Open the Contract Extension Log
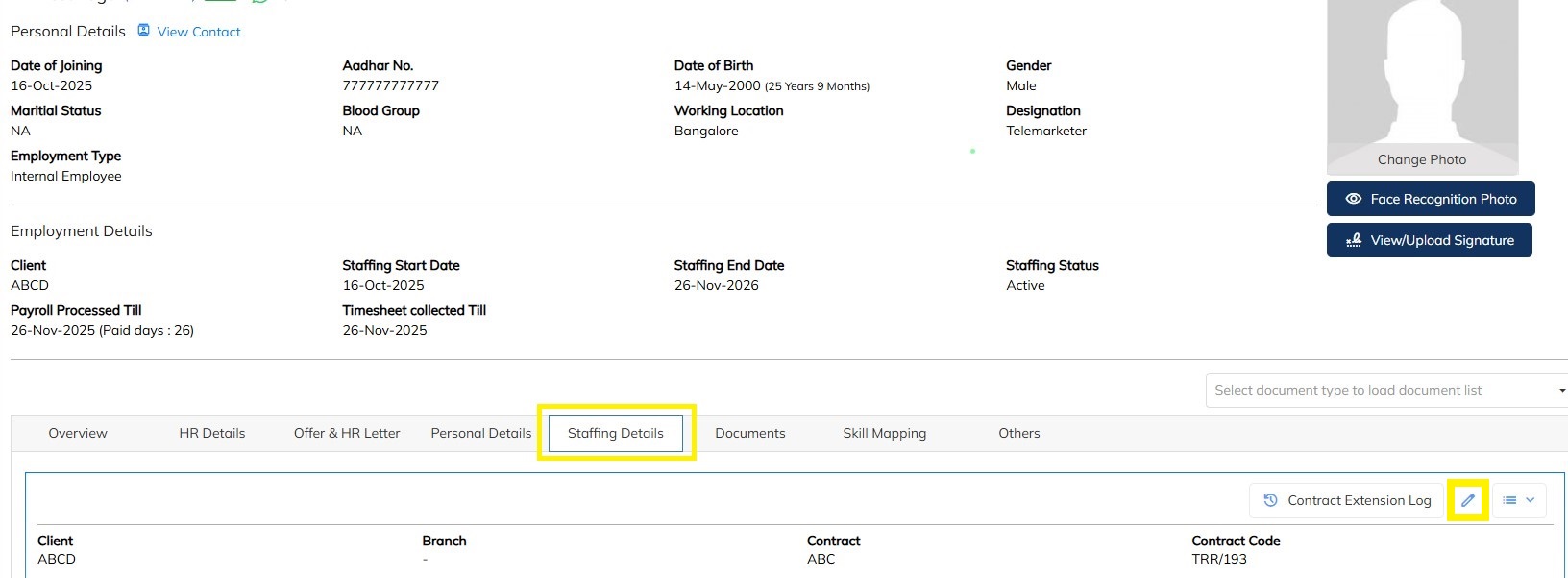This screenshot has width=1568, height=578. [x=1359, y=500]
